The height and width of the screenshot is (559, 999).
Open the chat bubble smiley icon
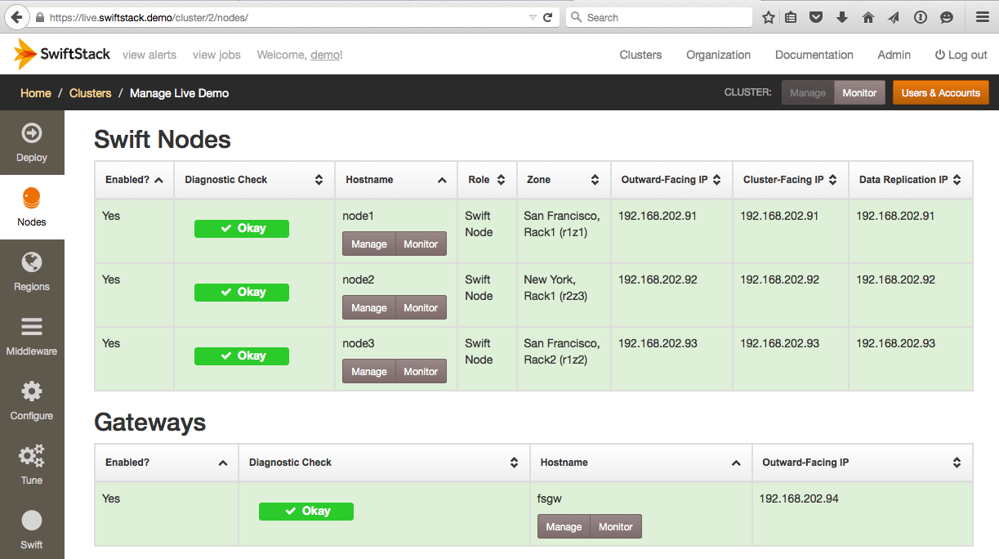pyautogui.click(x=946, y=17)
